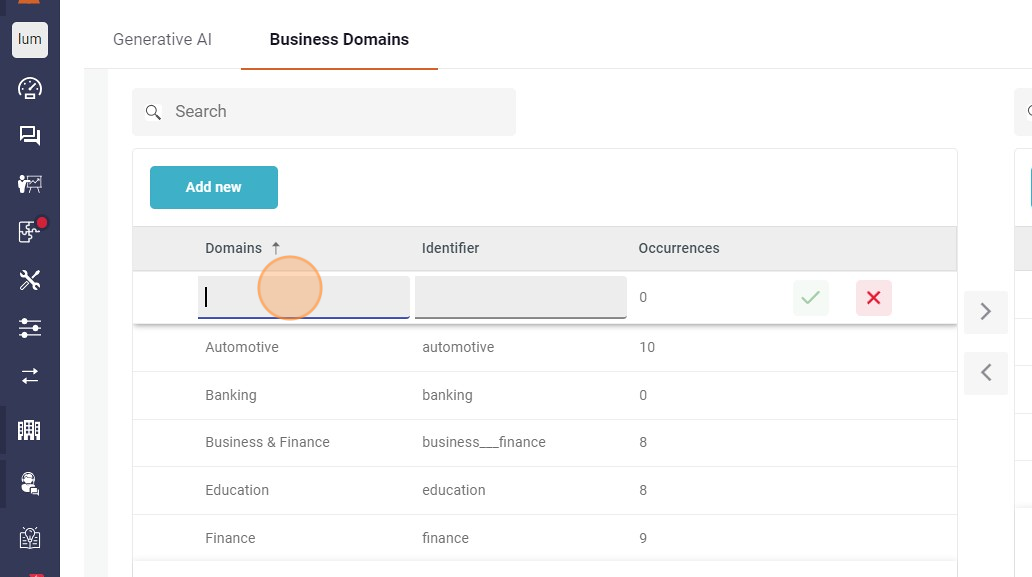Click the Add new button

[214, 187]
